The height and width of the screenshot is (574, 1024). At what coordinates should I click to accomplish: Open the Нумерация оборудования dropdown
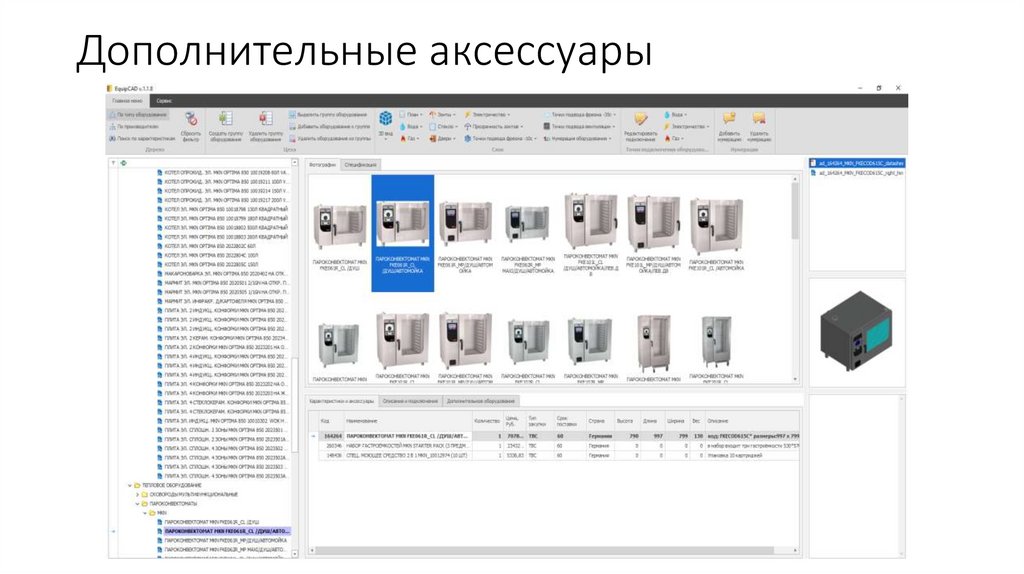tap(577, 138)
